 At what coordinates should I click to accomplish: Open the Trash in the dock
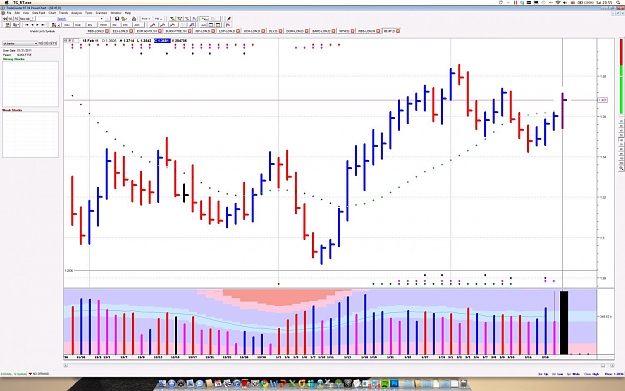point(464,383)
